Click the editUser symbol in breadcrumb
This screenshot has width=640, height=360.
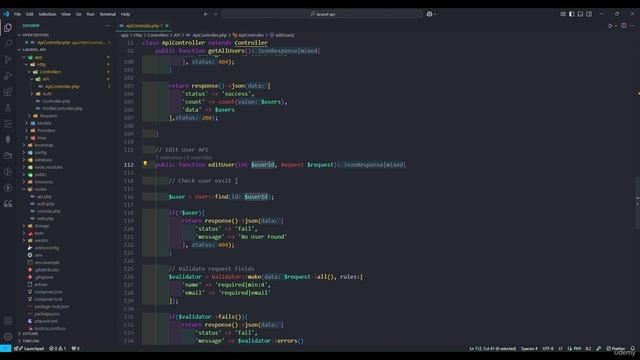pyautogui.click(x=282, y=35)
